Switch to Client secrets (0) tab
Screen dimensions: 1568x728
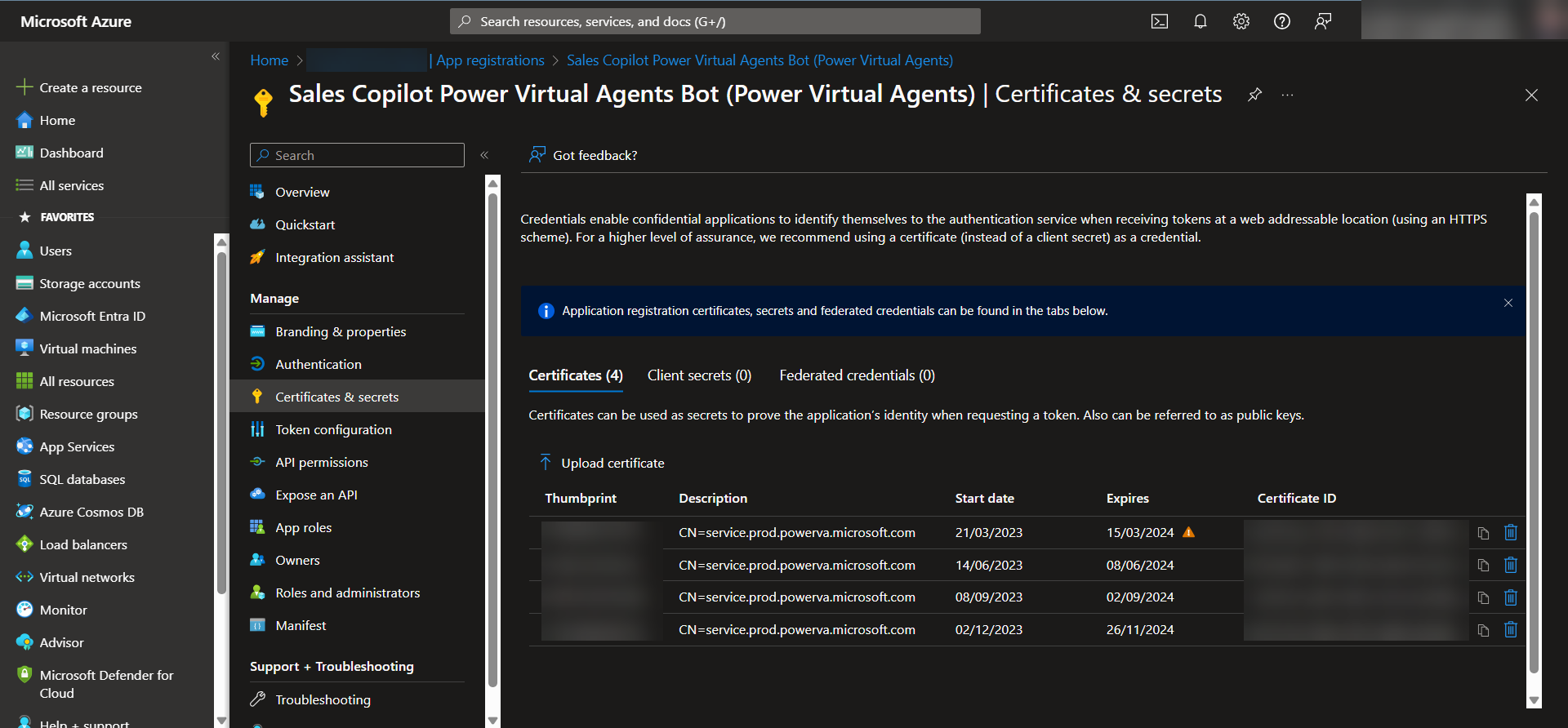click(699, 375)
